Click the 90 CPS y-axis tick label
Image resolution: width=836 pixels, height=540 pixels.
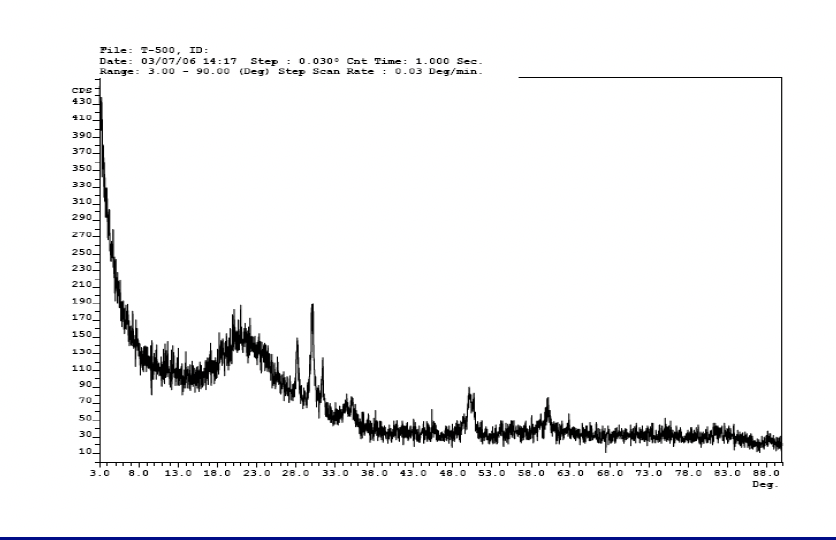point(85,385)
